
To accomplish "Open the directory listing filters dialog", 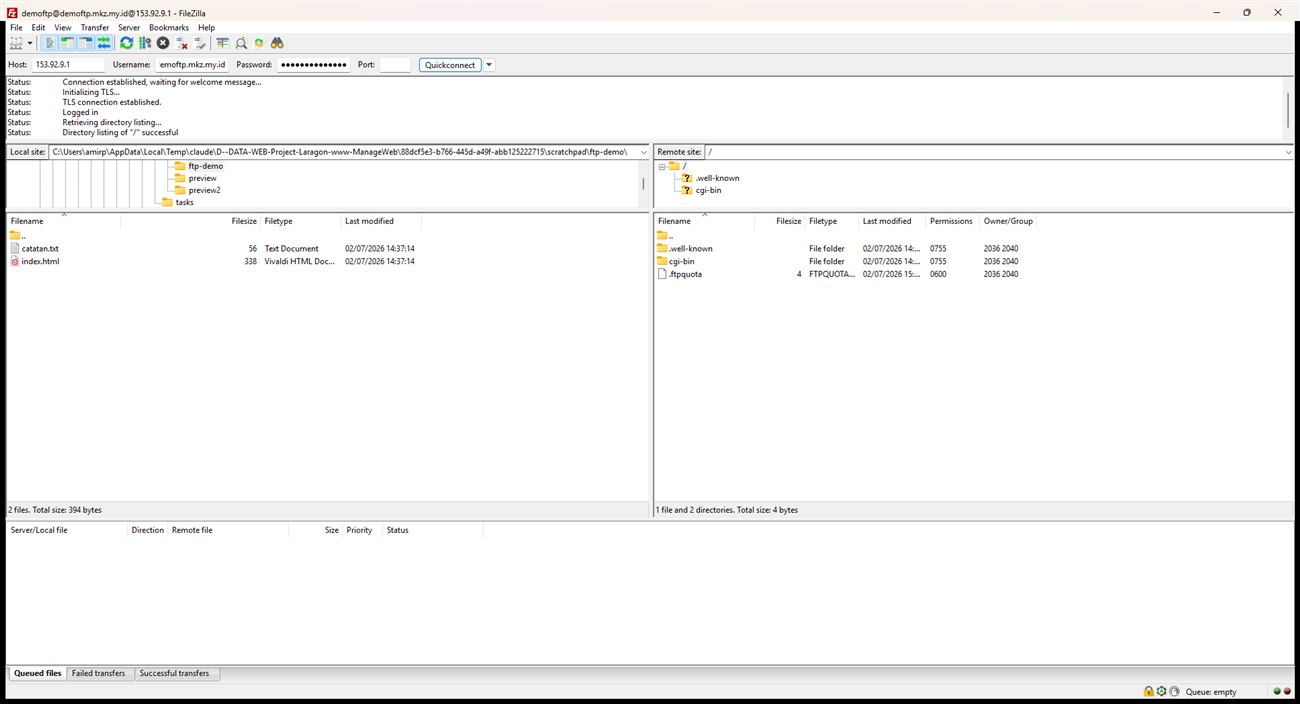I will 222,43.
